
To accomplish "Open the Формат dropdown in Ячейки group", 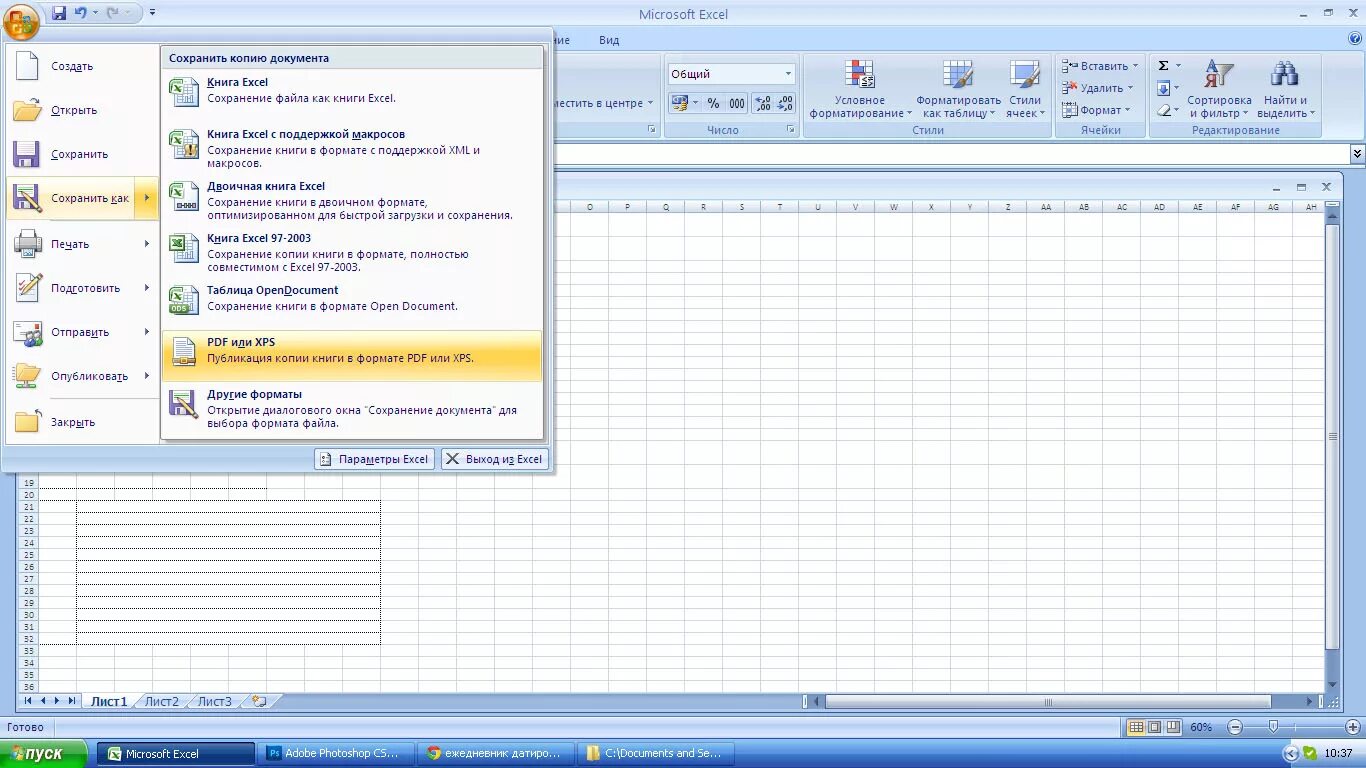I will click(1098, 110).
